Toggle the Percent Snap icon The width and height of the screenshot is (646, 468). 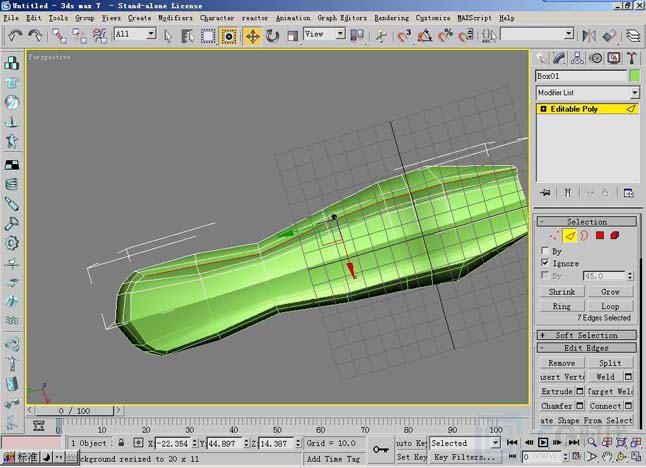pos(445,36)
